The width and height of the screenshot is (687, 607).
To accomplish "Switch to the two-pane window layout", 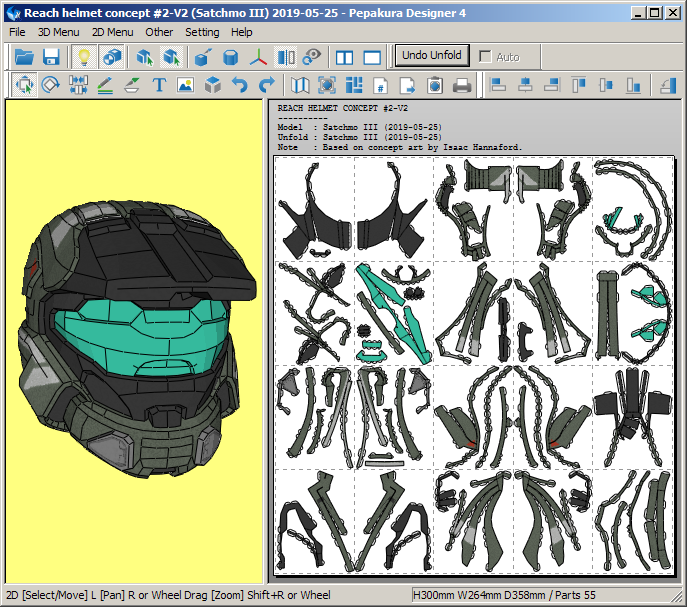I will [x=344, y=57].
